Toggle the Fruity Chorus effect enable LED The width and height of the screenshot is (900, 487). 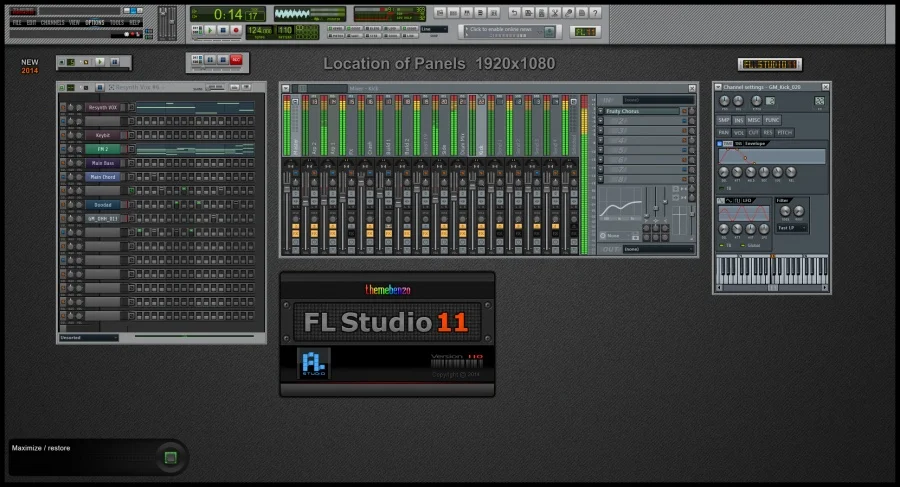coord(684,111)
